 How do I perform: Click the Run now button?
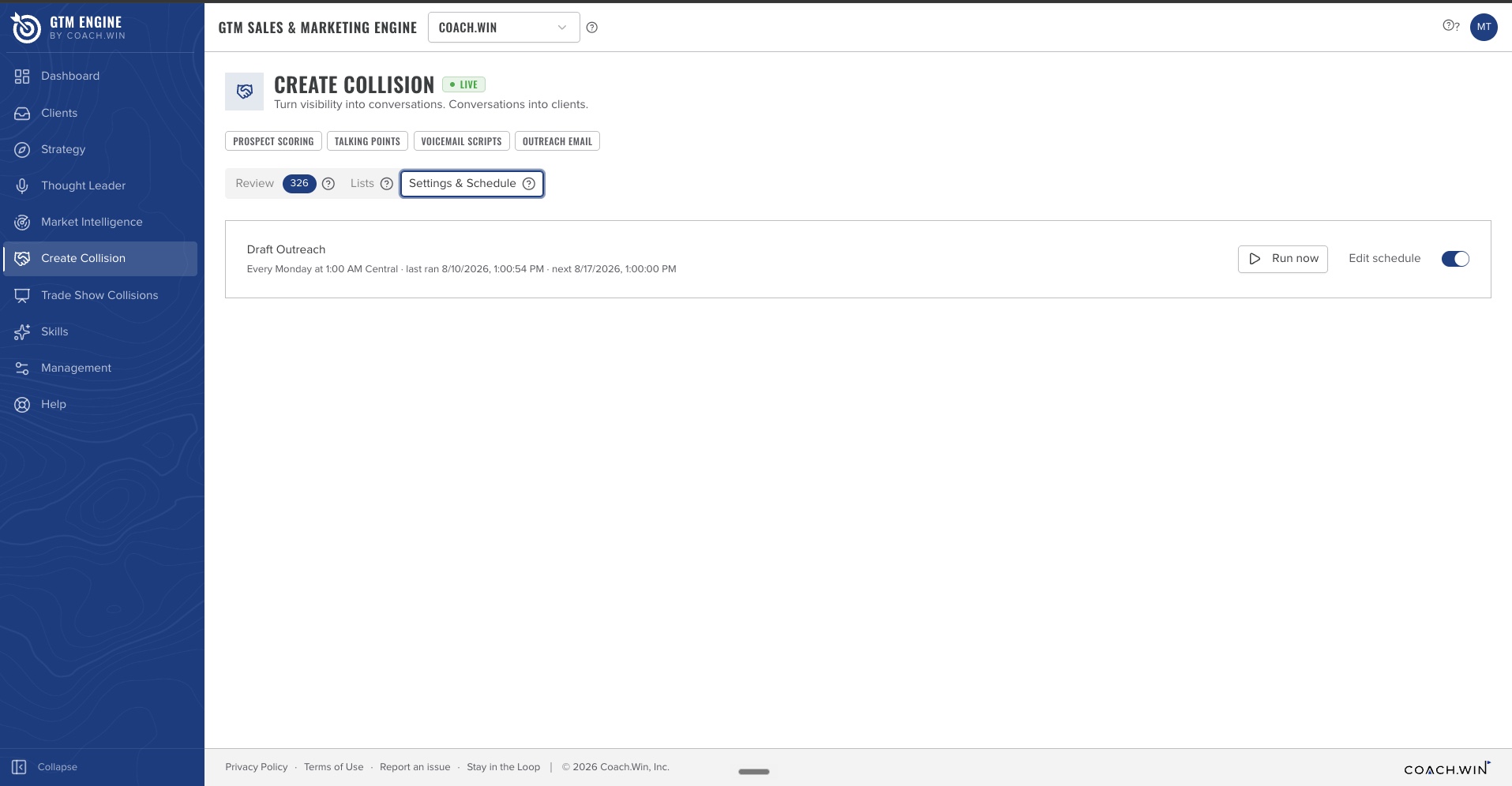(x=1283, y=259)
